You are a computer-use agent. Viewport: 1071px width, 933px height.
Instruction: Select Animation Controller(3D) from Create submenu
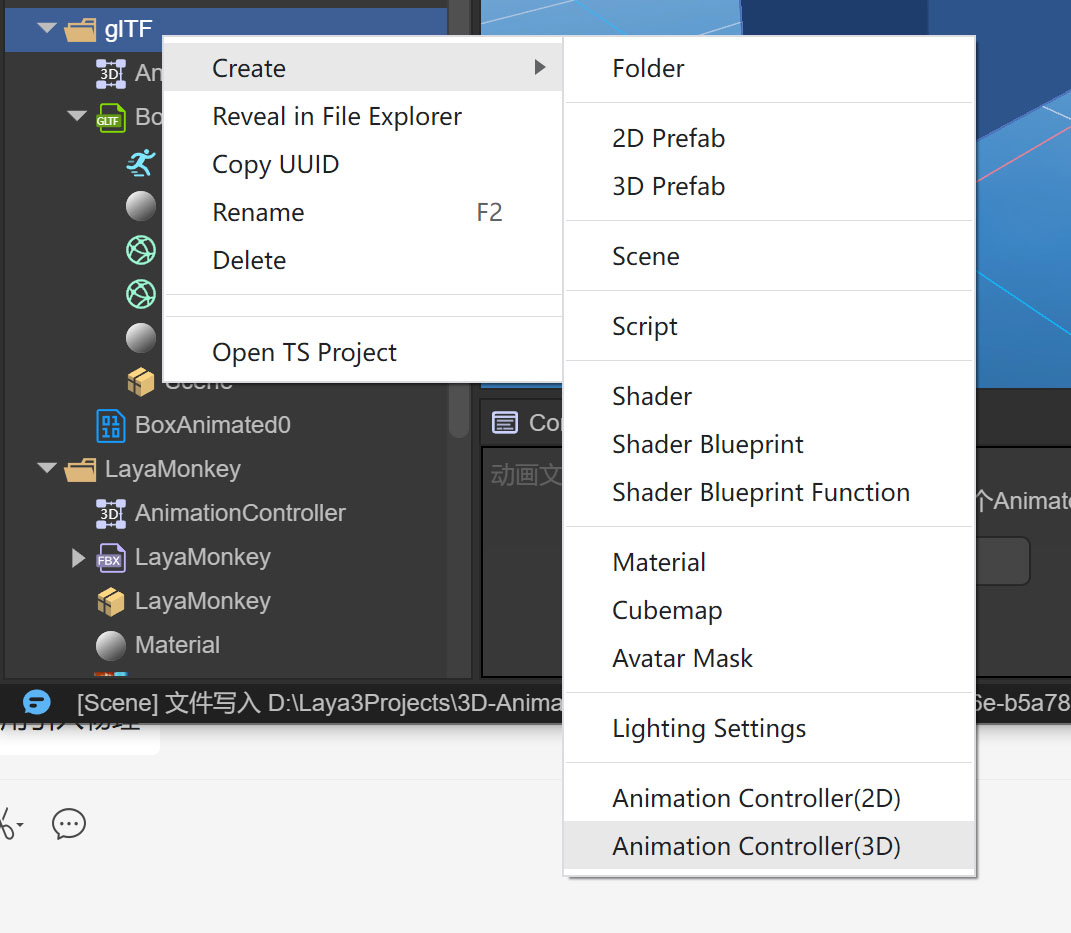coord(756,846)
